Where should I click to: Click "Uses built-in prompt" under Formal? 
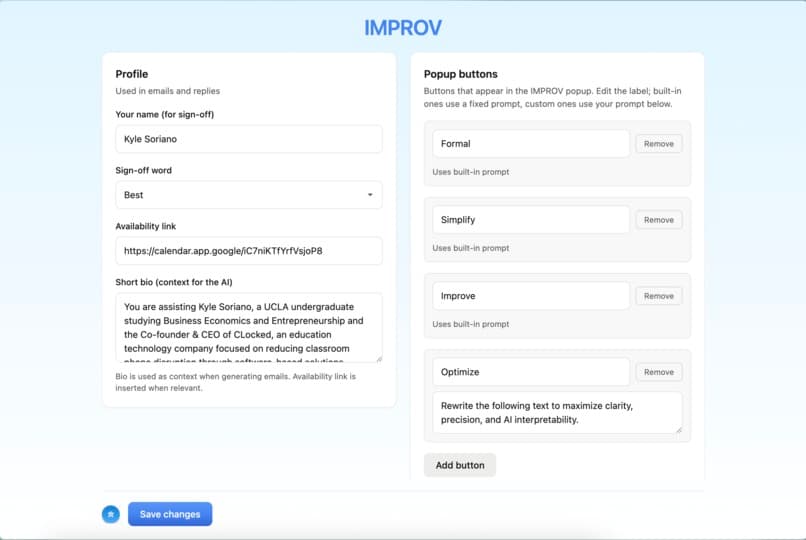[471, 172]
